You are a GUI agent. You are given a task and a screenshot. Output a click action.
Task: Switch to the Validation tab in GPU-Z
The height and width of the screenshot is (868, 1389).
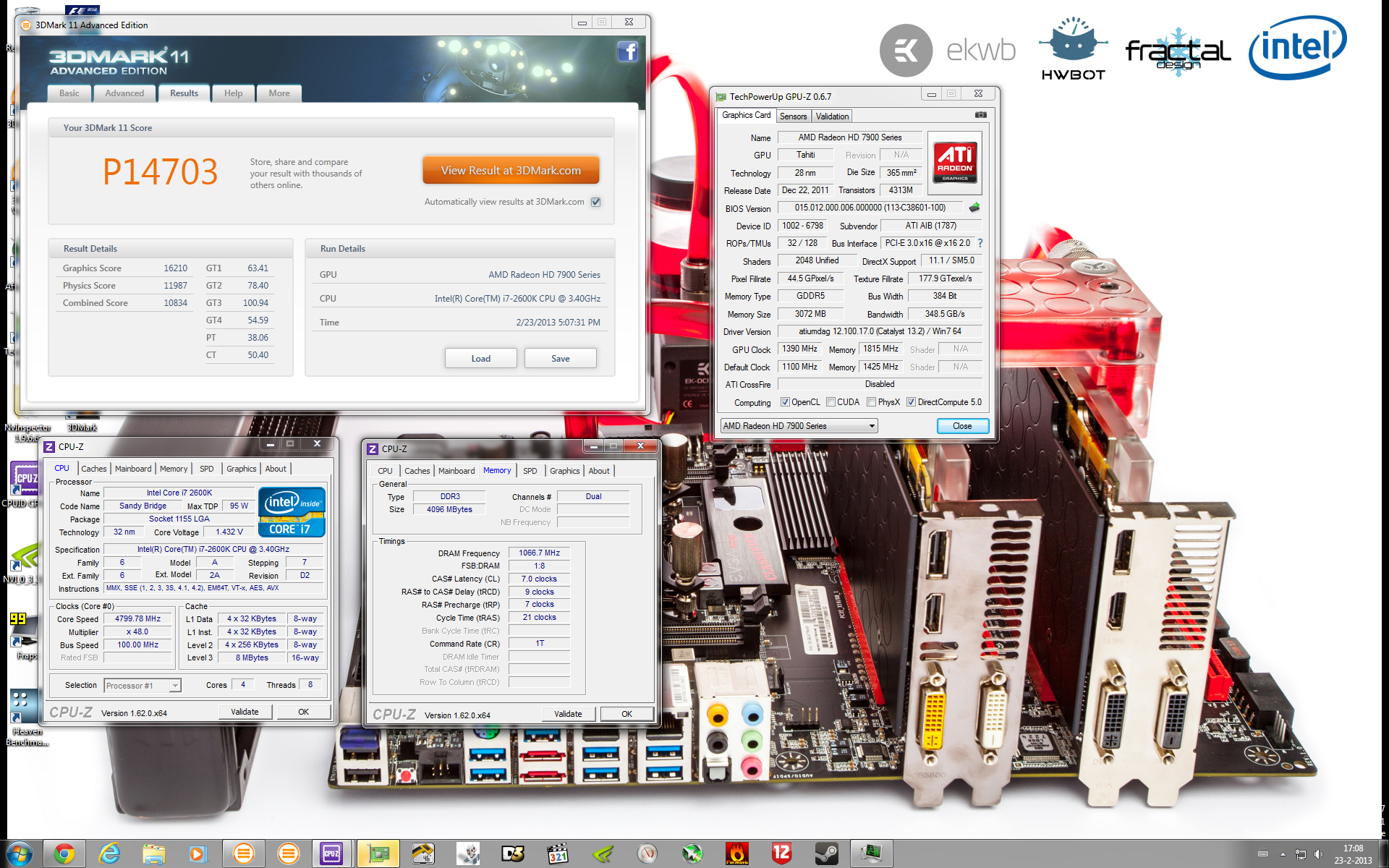coord(832,116)
